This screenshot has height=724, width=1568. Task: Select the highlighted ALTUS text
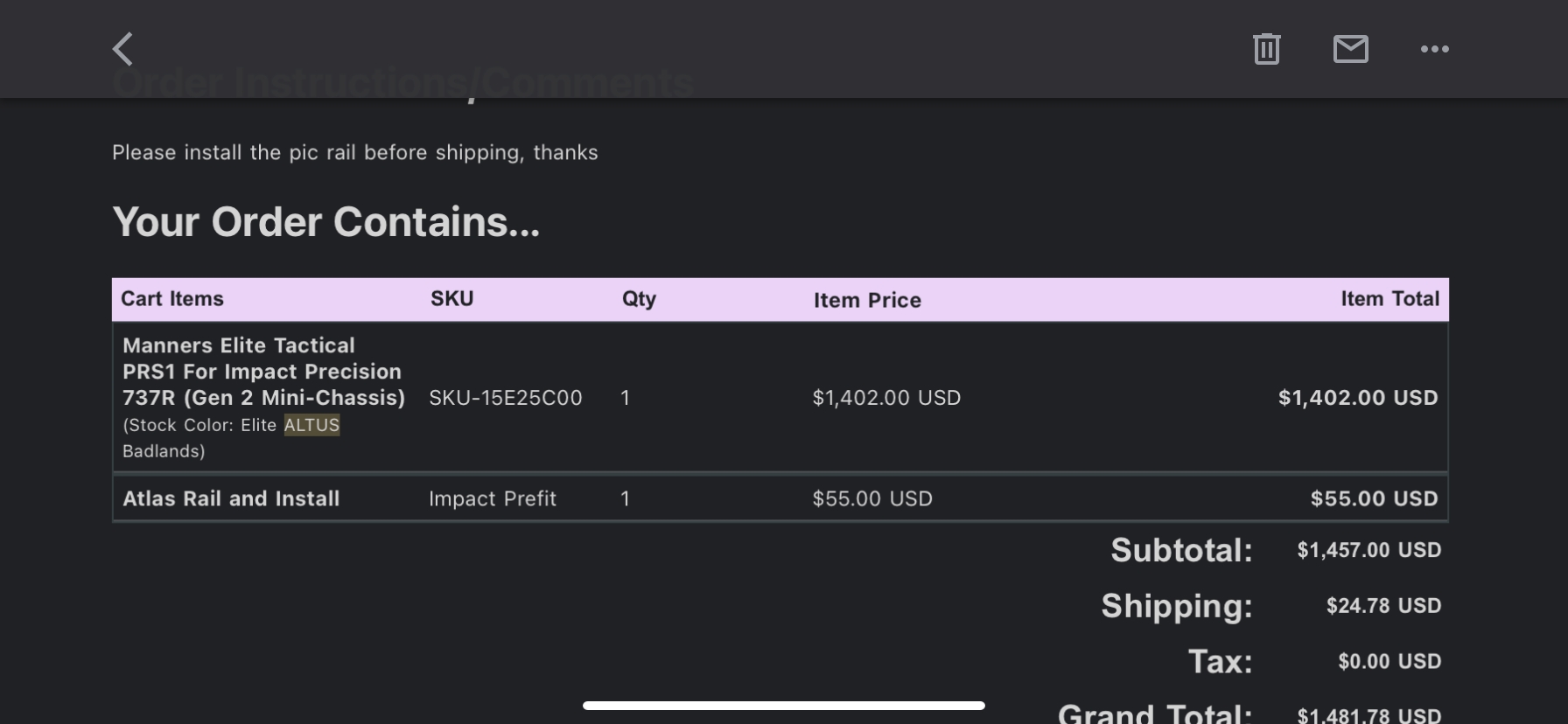311,425
